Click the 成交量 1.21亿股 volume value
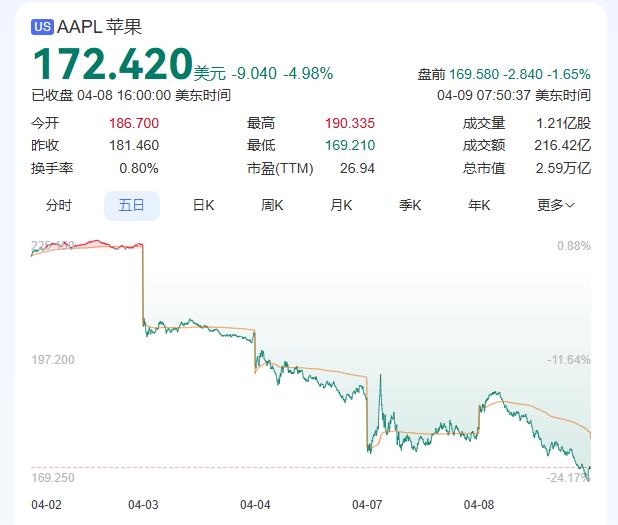The image size is (618, 525). 564,123
